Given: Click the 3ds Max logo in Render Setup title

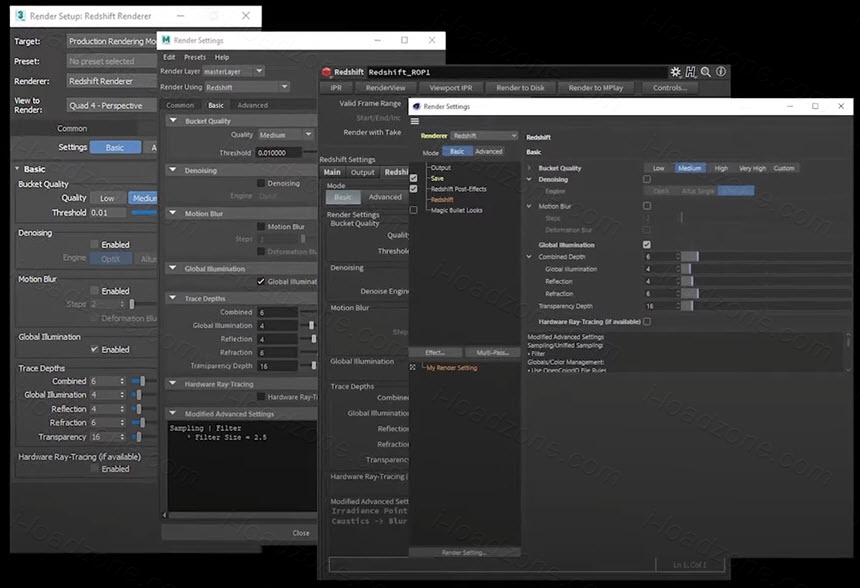Looking at the screenshot, I should [x=20, y=15].
